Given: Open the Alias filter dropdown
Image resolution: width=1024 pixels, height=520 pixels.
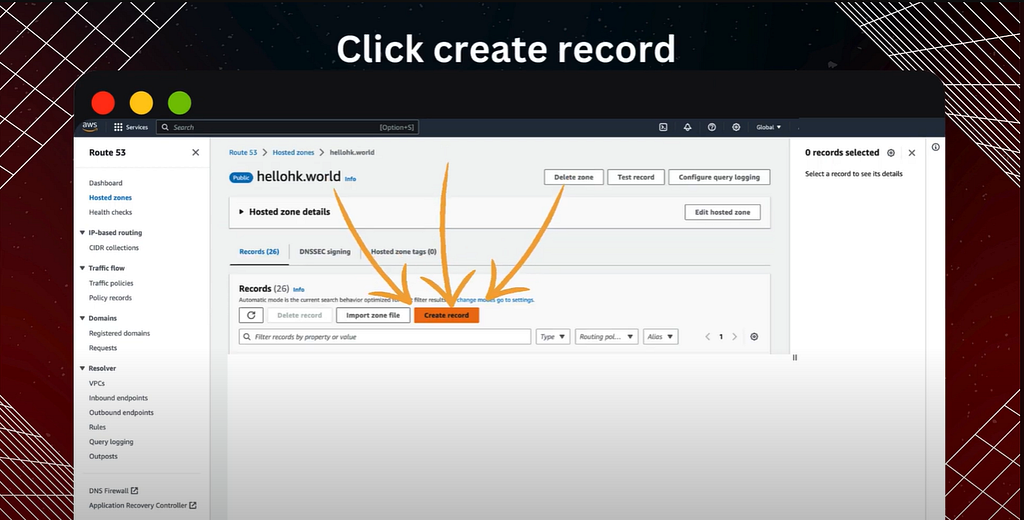Looking at the screenshot, I should 660,336.
